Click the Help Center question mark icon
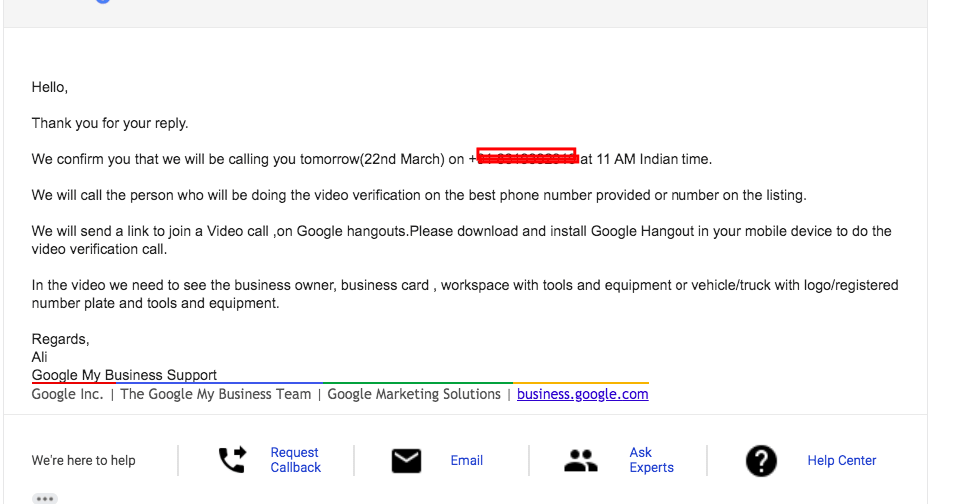The image size is (975, 504). (x=761, y=461)
